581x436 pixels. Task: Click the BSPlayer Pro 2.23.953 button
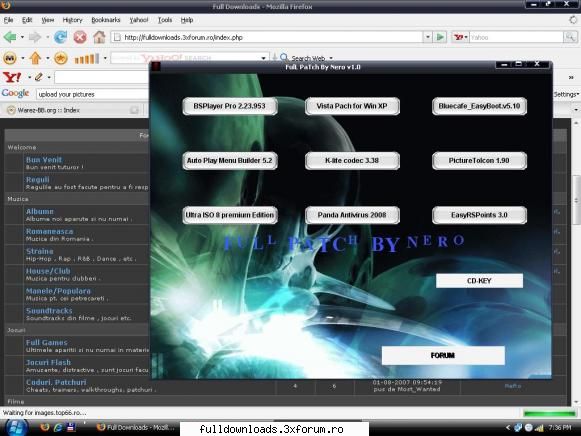tap(230, 106)
